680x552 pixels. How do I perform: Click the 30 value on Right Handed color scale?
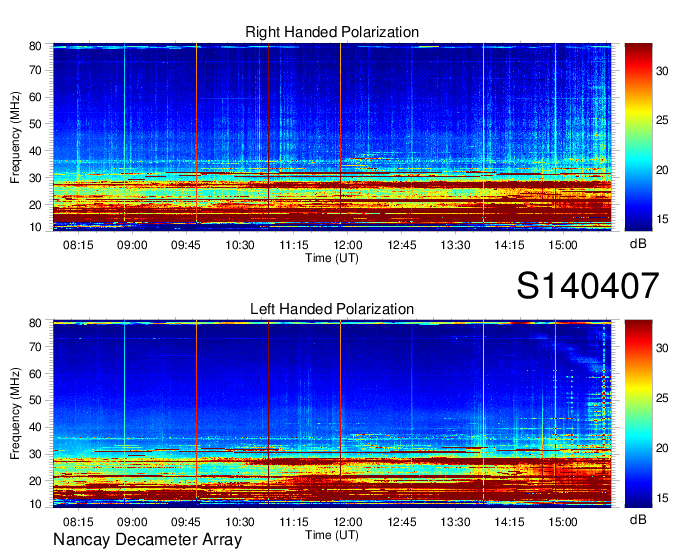click(662, 71)
